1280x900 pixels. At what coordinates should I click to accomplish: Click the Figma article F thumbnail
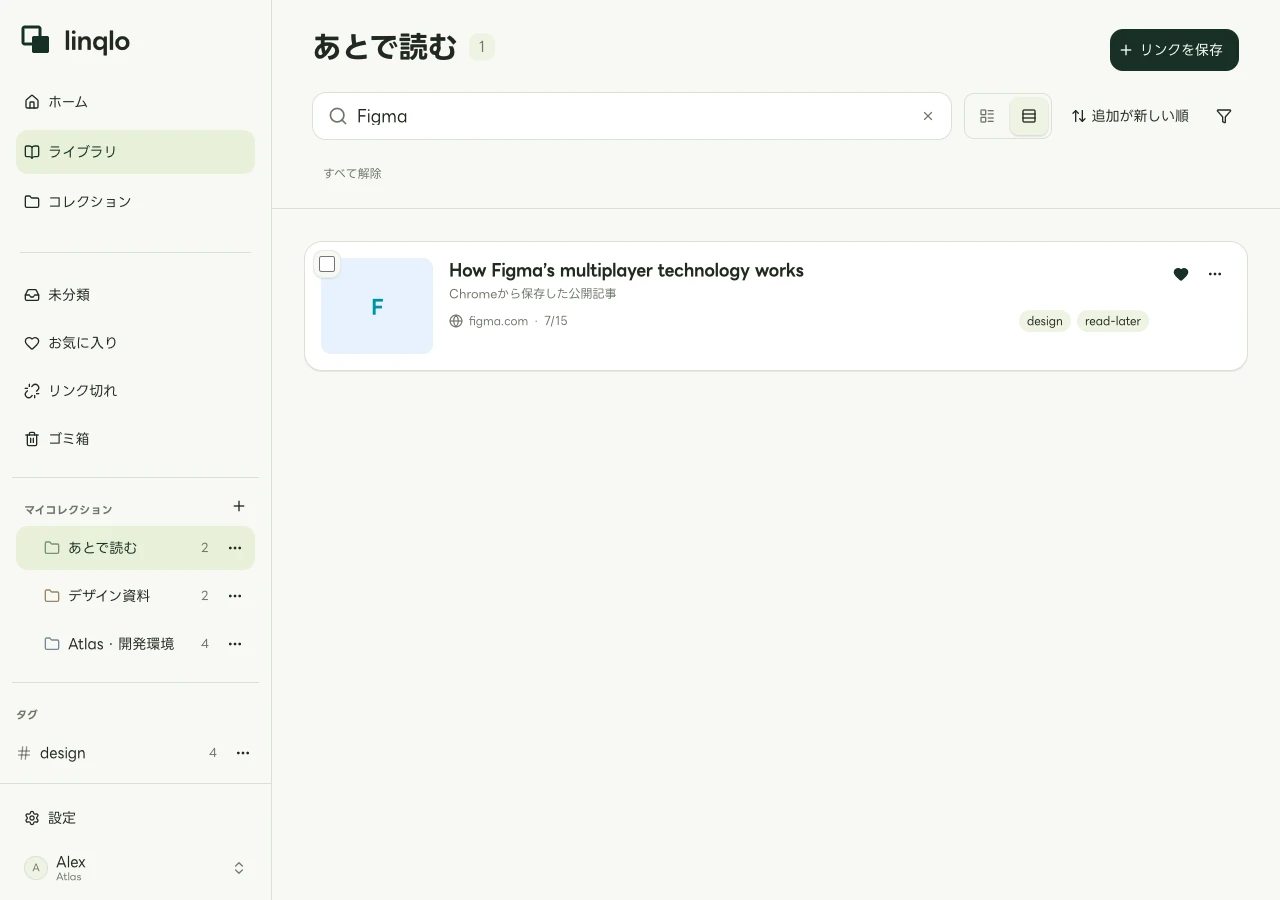tap(377, 306)
